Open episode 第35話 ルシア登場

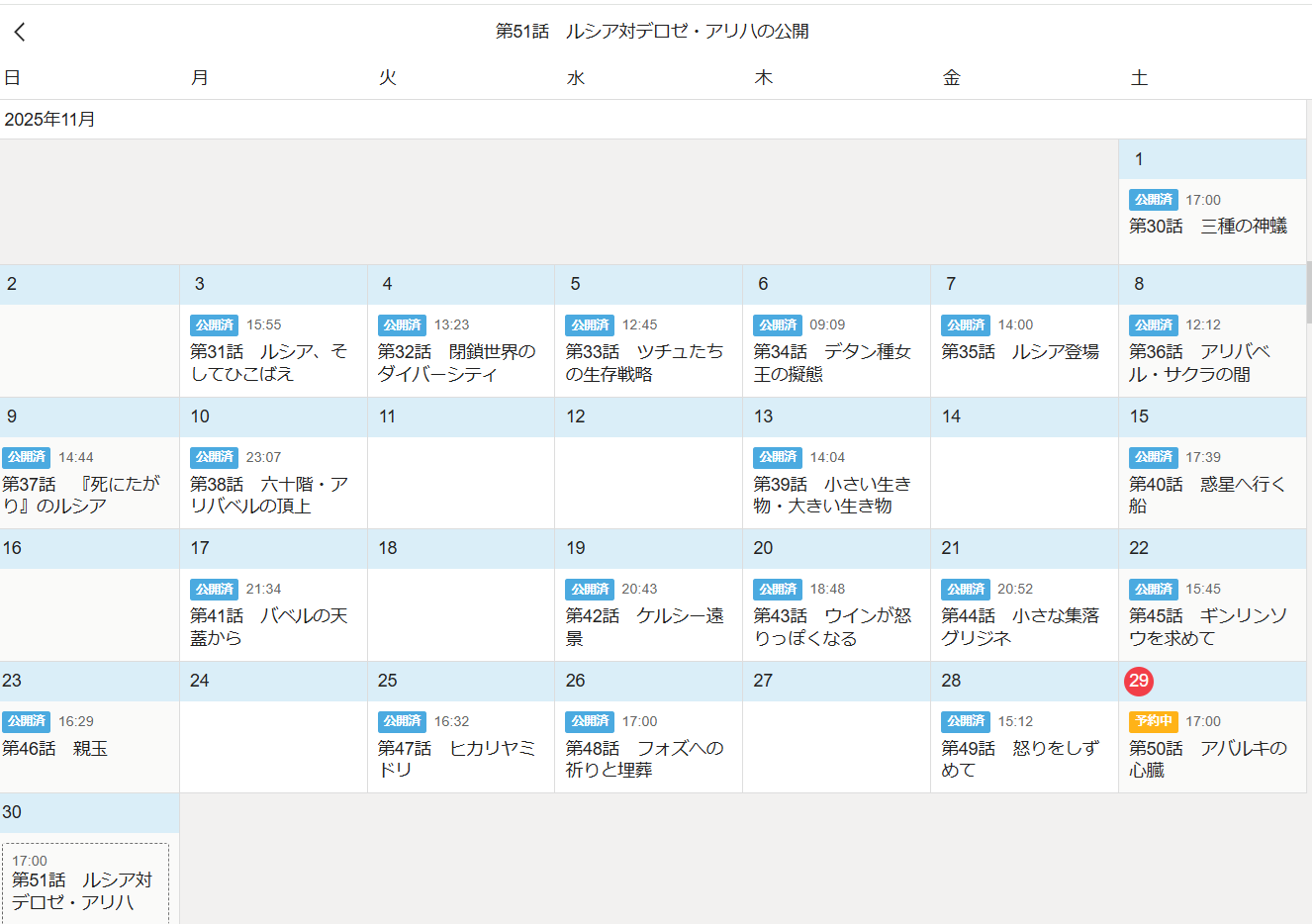coord(1019,352)
